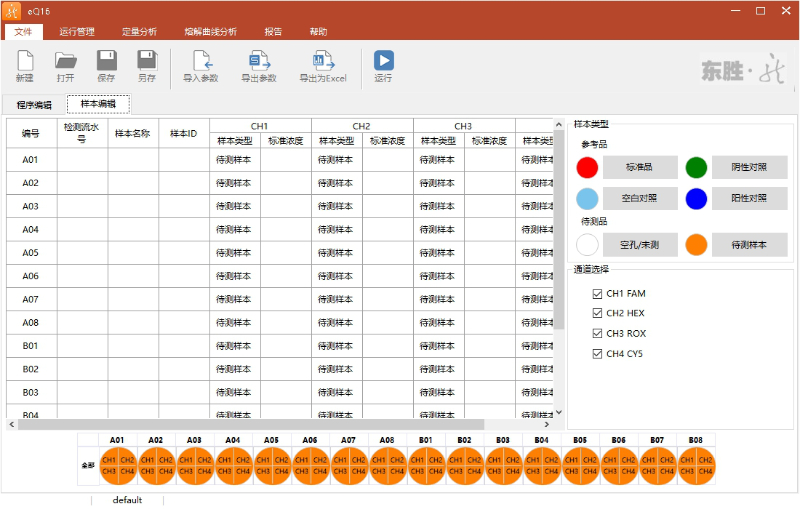The image size is (800, 509).
Task: Uncheck the CH1 FAM channel checkbox
Action: (598, 294)
